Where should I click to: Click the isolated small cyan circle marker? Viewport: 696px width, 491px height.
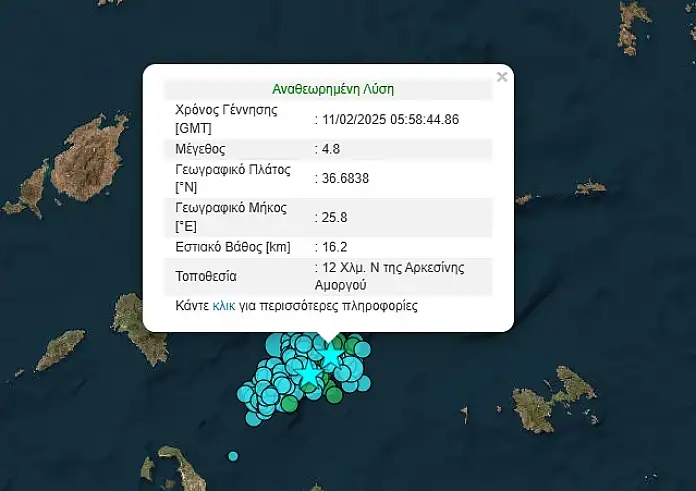[x=233, y=456]
